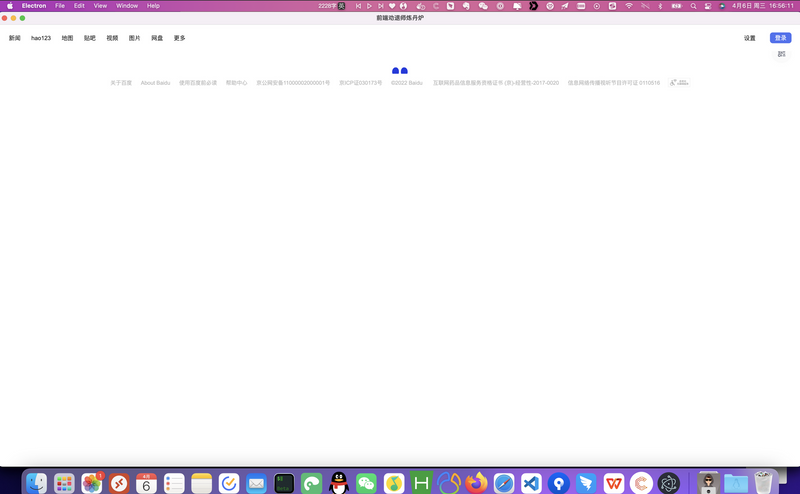Open the View menu
800x494 pixels.
pos(100,6)
